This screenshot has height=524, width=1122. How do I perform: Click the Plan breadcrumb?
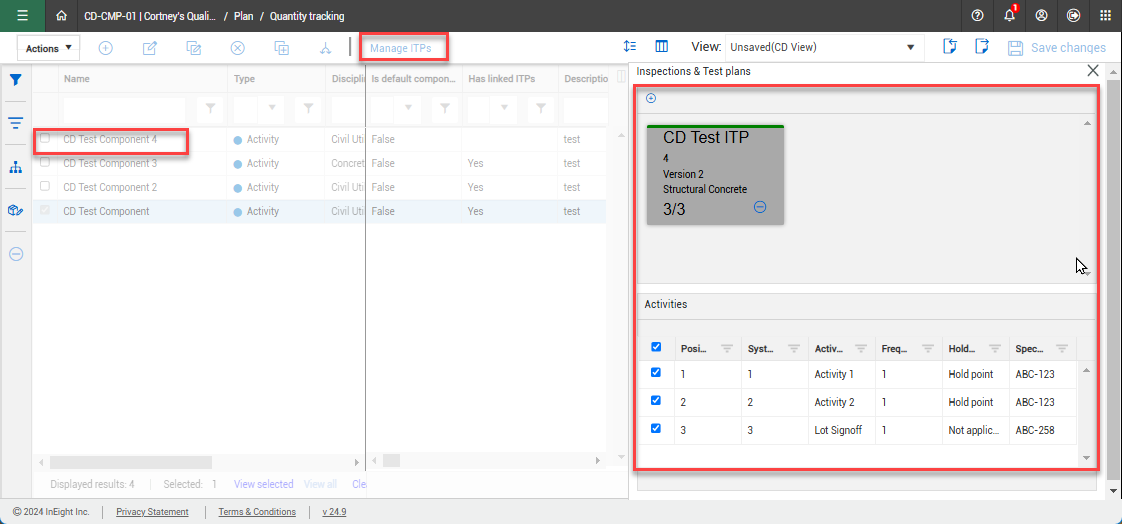244,16
